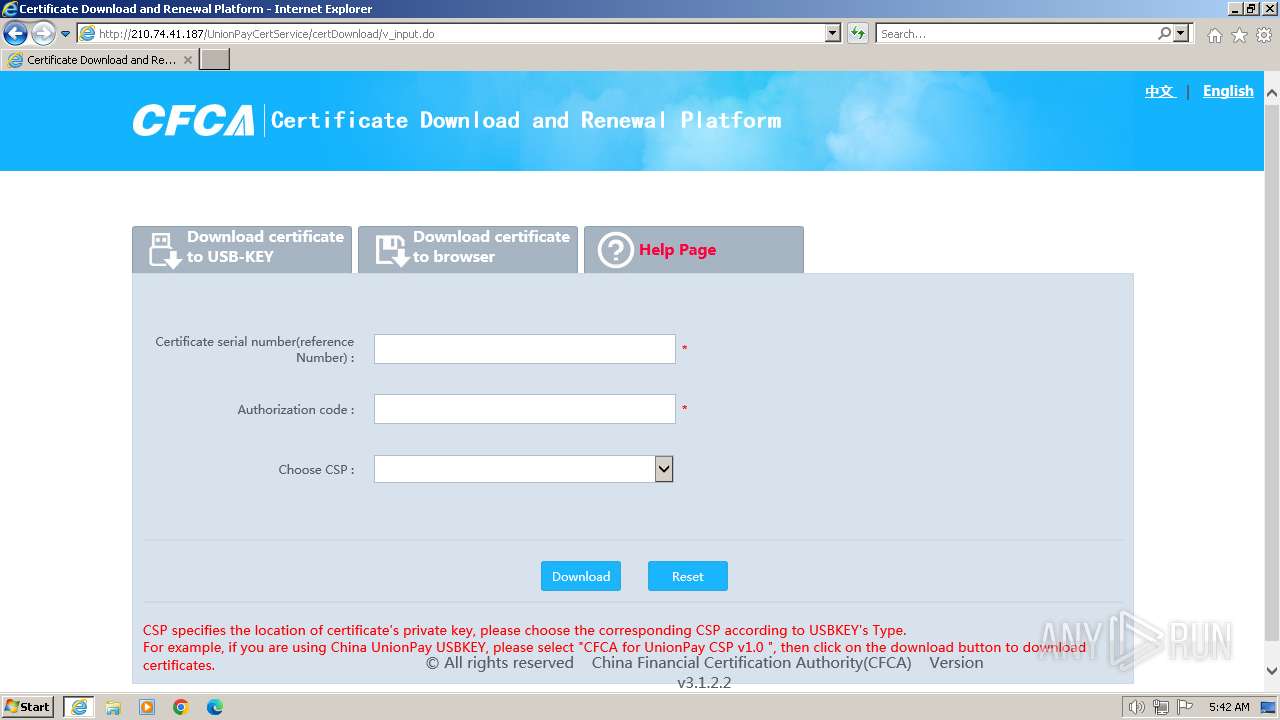
Task: Open Download certificate to browser tab
Action: tap(468, 249)
